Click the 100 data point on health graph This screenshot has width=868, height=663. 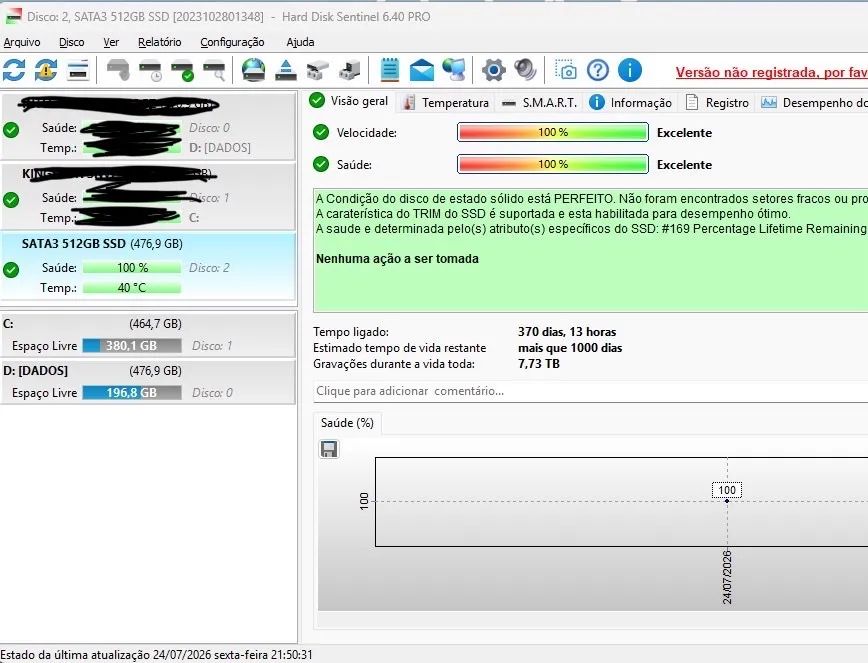click(727, 501)
